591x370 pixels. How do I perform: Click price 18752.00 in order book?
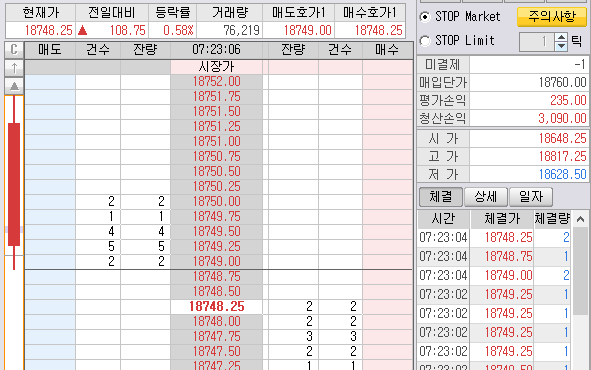point(216,82)
